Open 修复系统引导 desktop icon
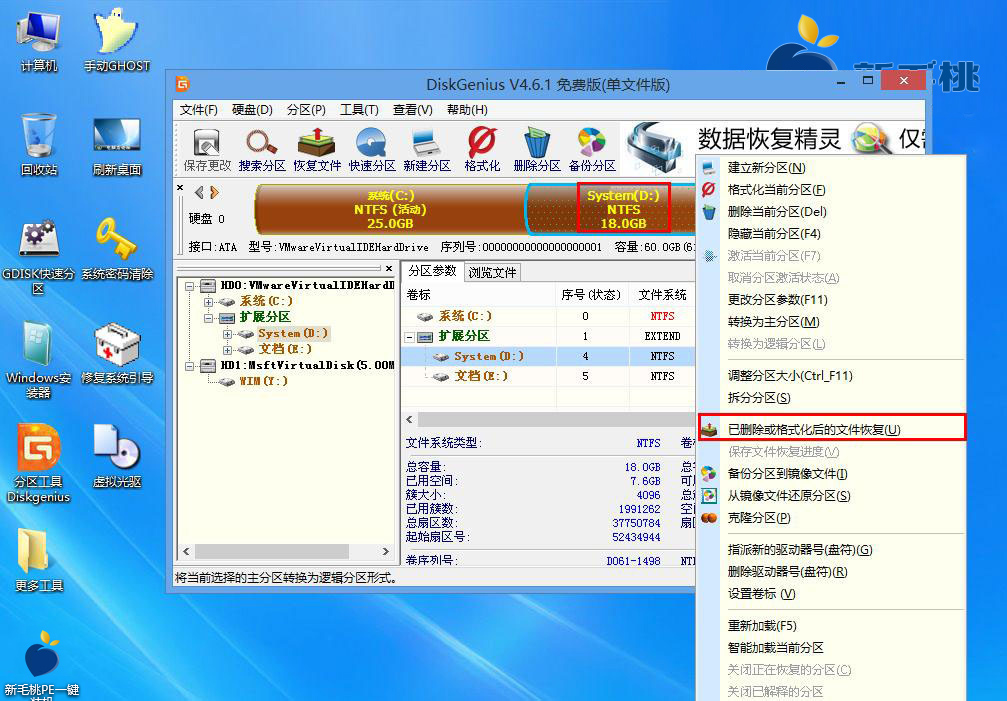Image resolution: width=1007 pixels, height=701 pixels. click(x=116, y=353)
